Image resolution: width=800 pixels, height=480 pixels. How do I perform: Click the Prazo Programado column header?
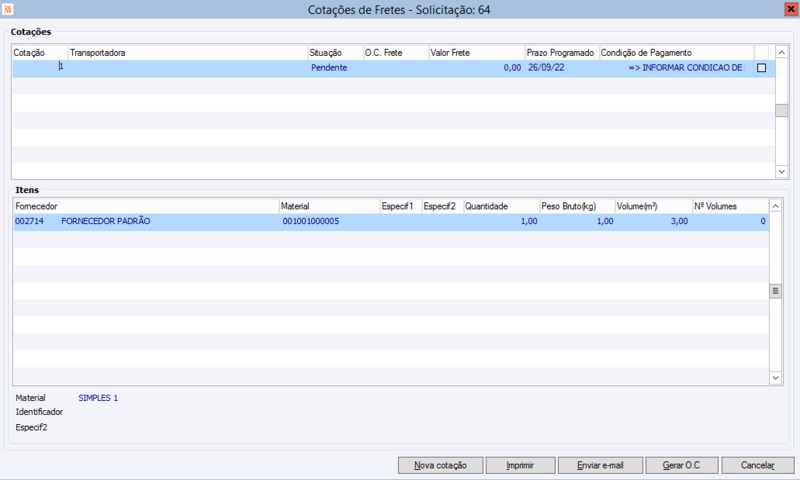point(562,53)
